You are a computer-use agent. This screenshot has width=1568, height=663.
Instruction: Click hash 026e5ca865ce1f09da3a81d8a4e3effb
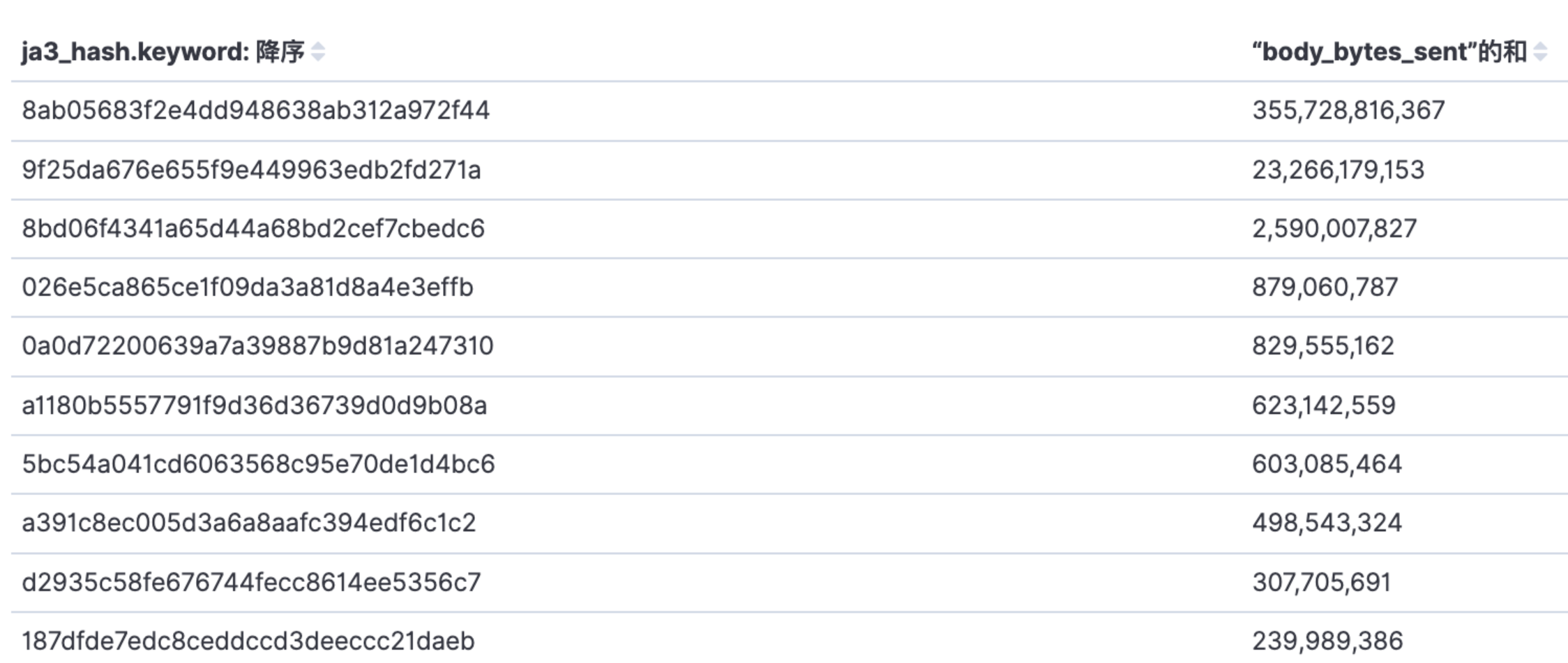pos(248,287)
